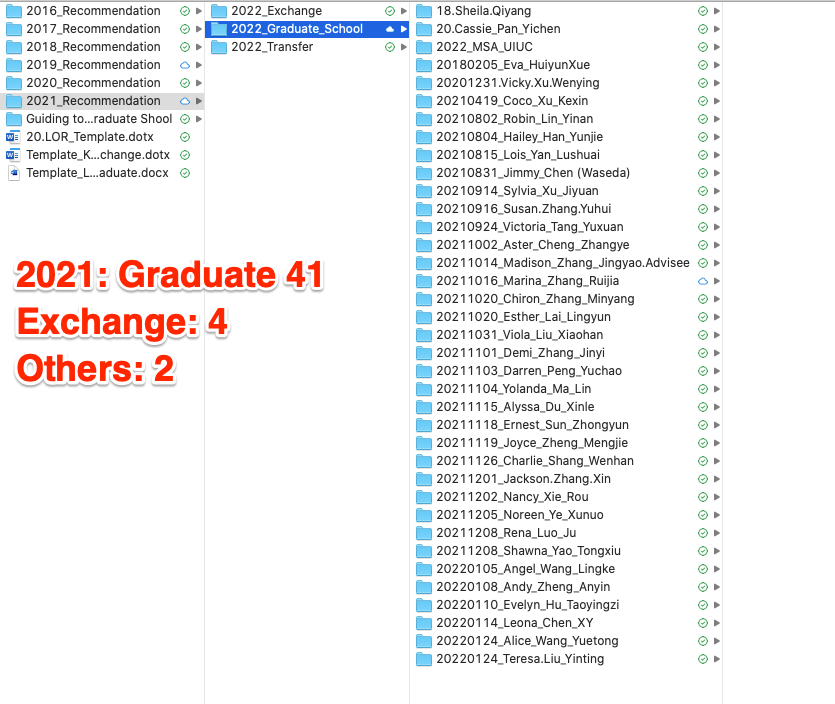835x704 pixels.
Task: Select the 2018_Recommendation folder
Action: point(104,47)
